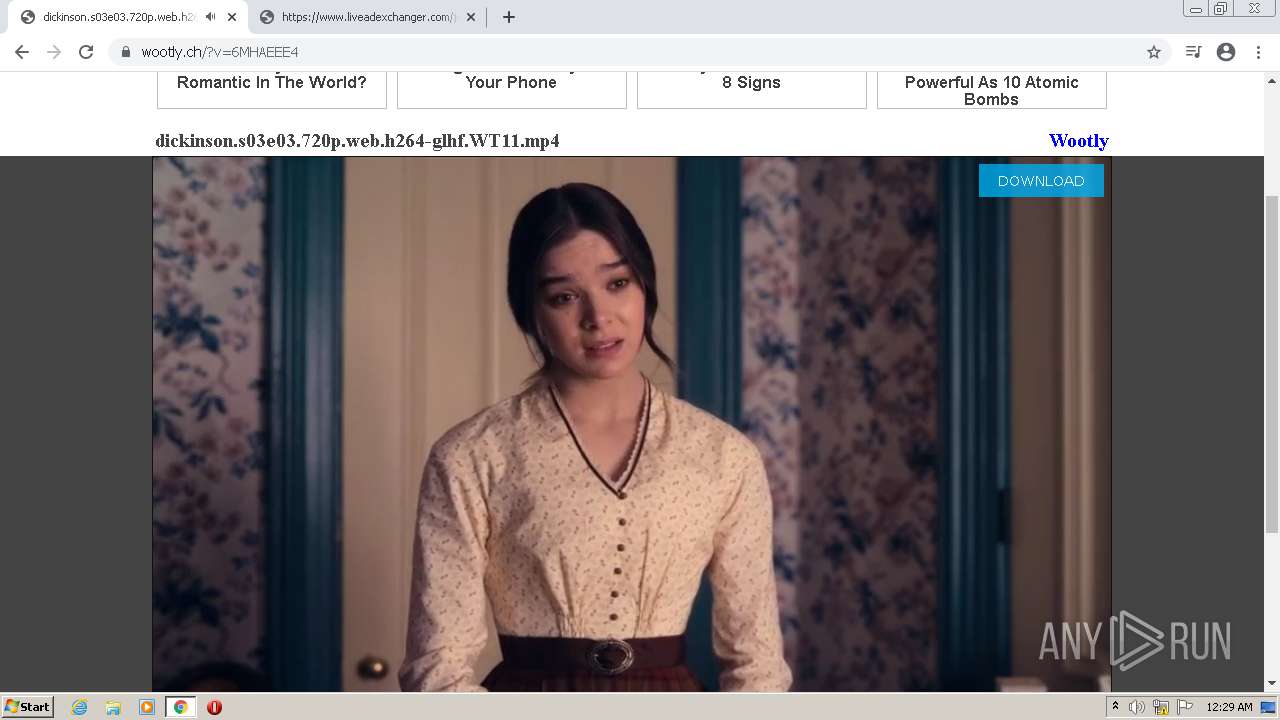This screenshot has width=1280, height=720.
Task: Click the video file title text
Action: click(x=357, y=141)
